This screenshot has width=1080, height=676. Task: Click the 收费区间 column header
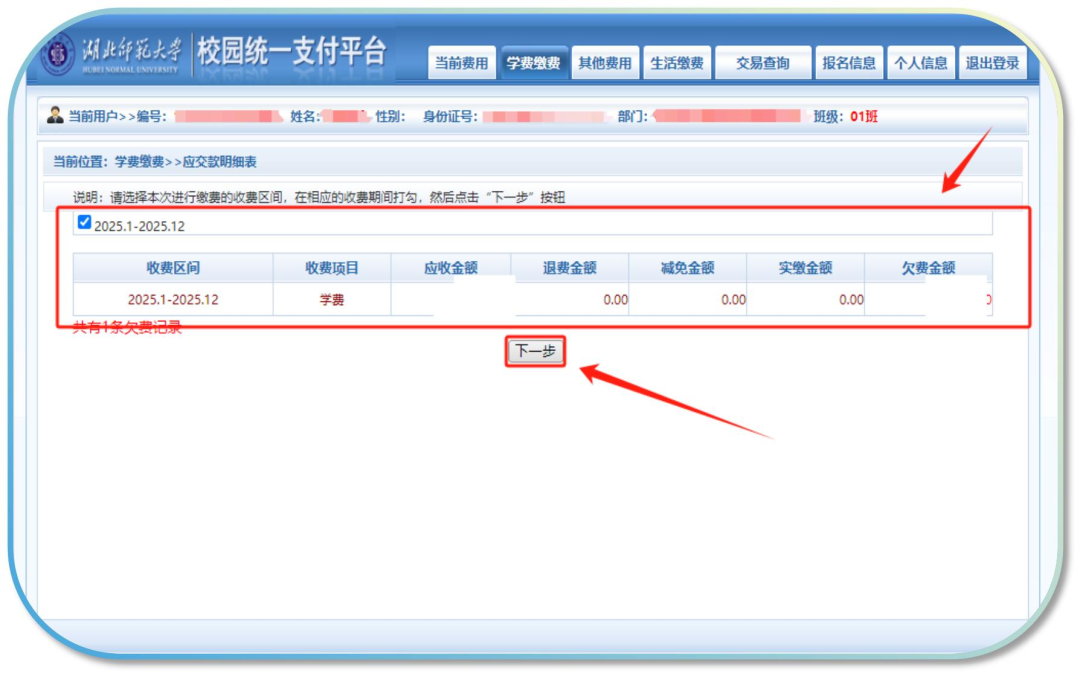(173, 268)
